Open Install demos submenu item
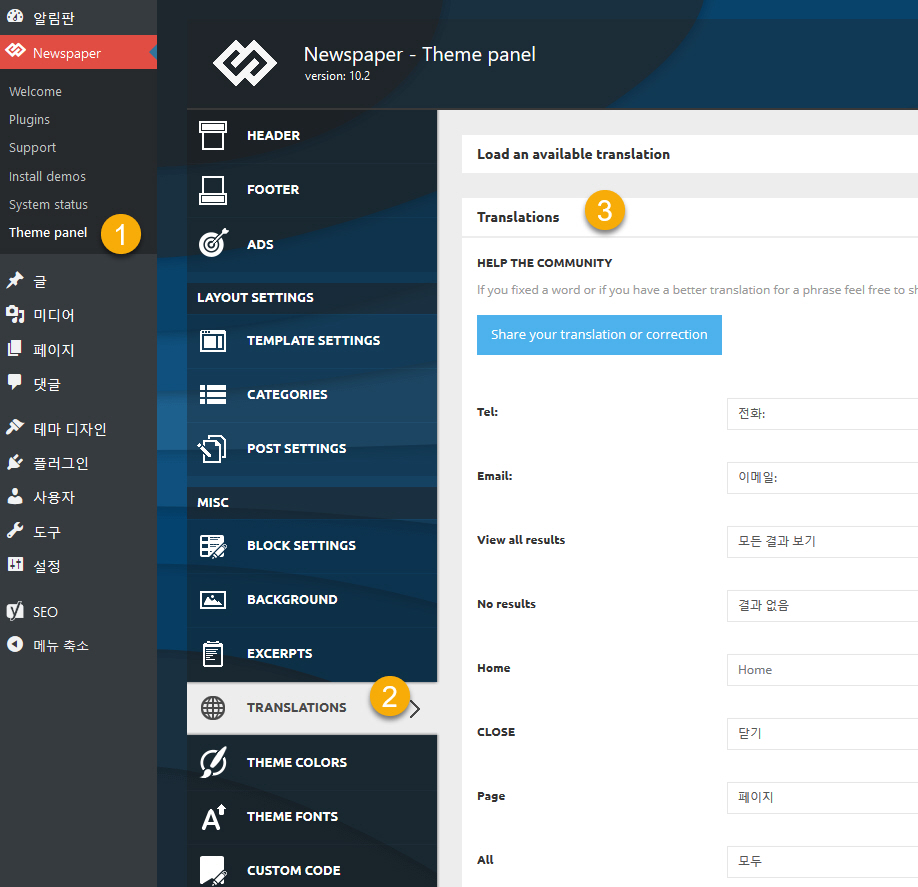The height and width of the screenshot is (887, 918). (x=47, y=176)
